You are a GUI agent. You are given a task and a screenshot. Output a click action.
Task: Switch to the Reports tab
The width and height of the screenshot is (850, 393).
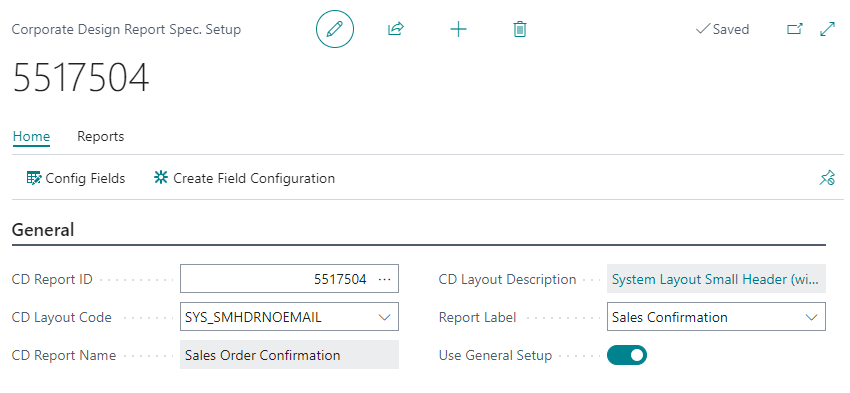pos(100,137)
